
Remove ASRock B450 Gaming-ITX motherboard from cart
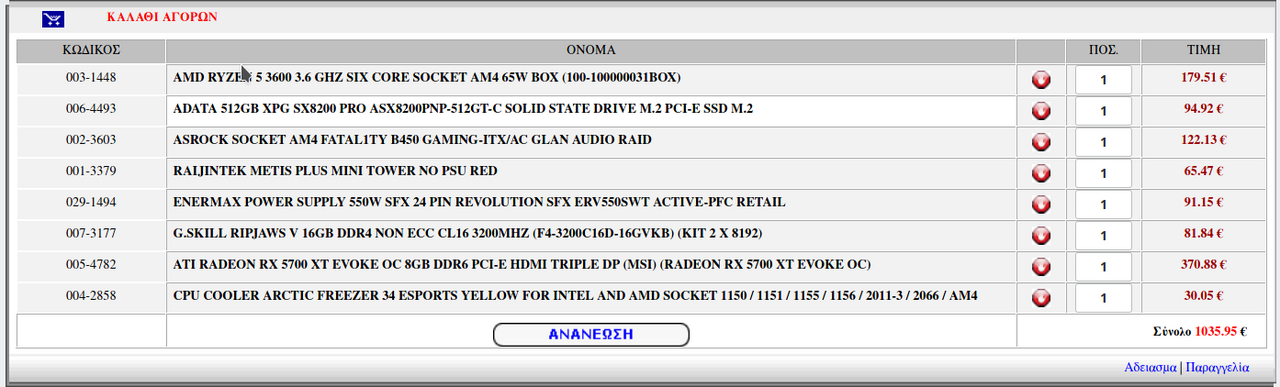(x=1041, y=142)
